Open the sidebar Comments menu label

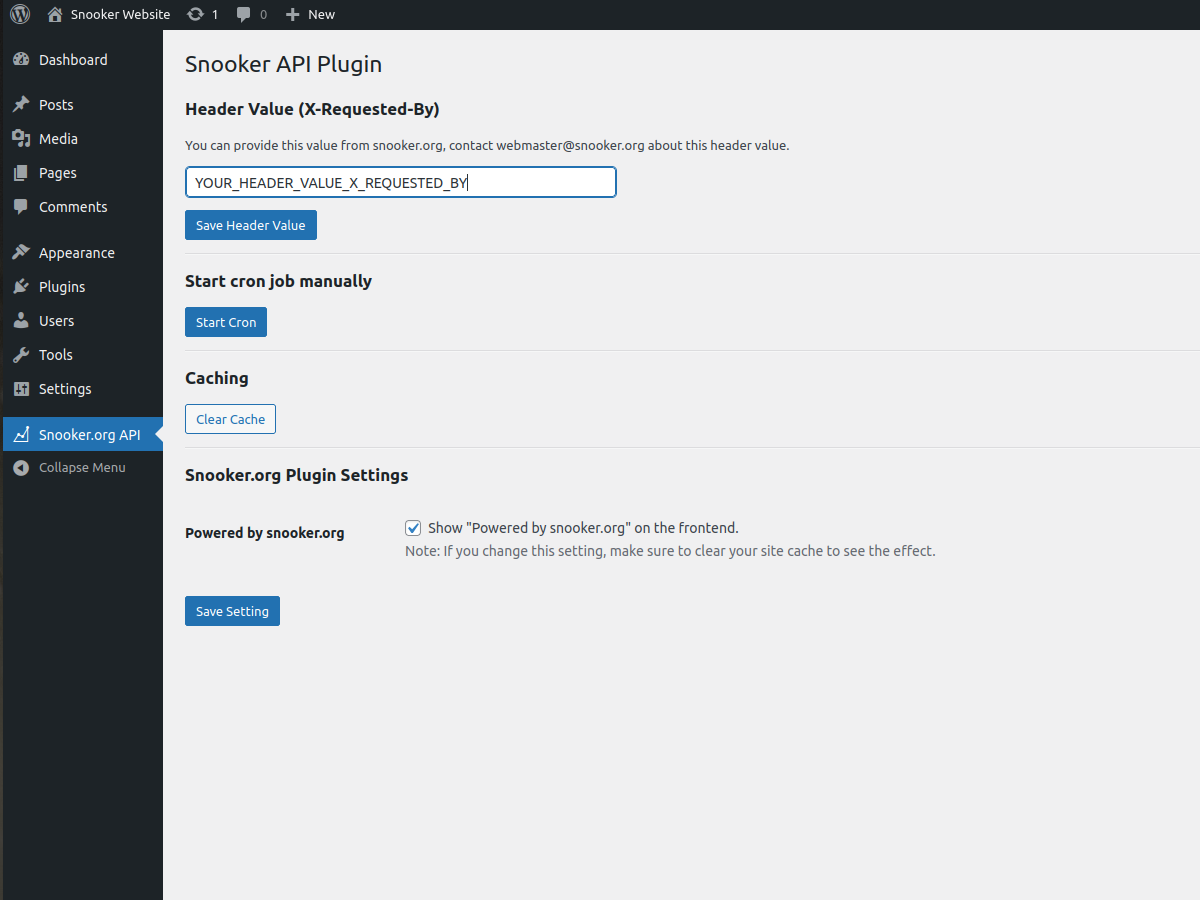tap(73, 207)
